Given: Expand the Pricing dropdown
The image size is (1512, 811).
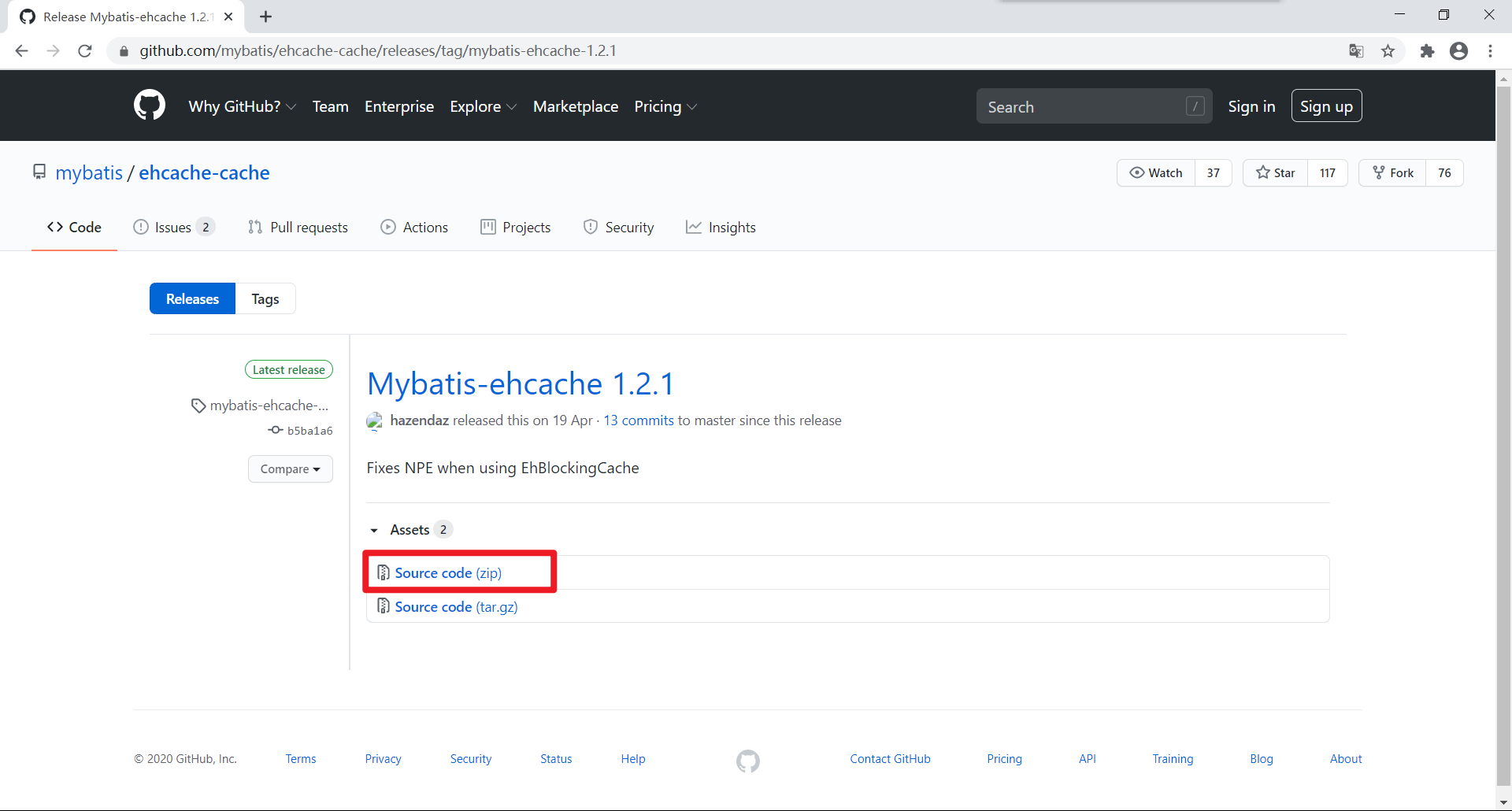Looking at the screenshot, I should pyautogui.click(x=665, y=106).
